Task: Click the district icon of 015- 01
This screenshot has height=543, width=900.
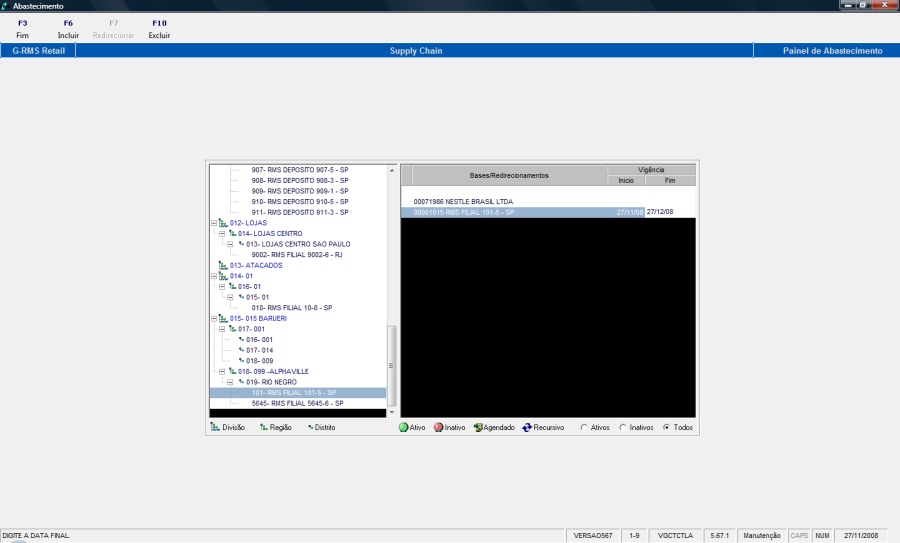Action: coord(242,297)
